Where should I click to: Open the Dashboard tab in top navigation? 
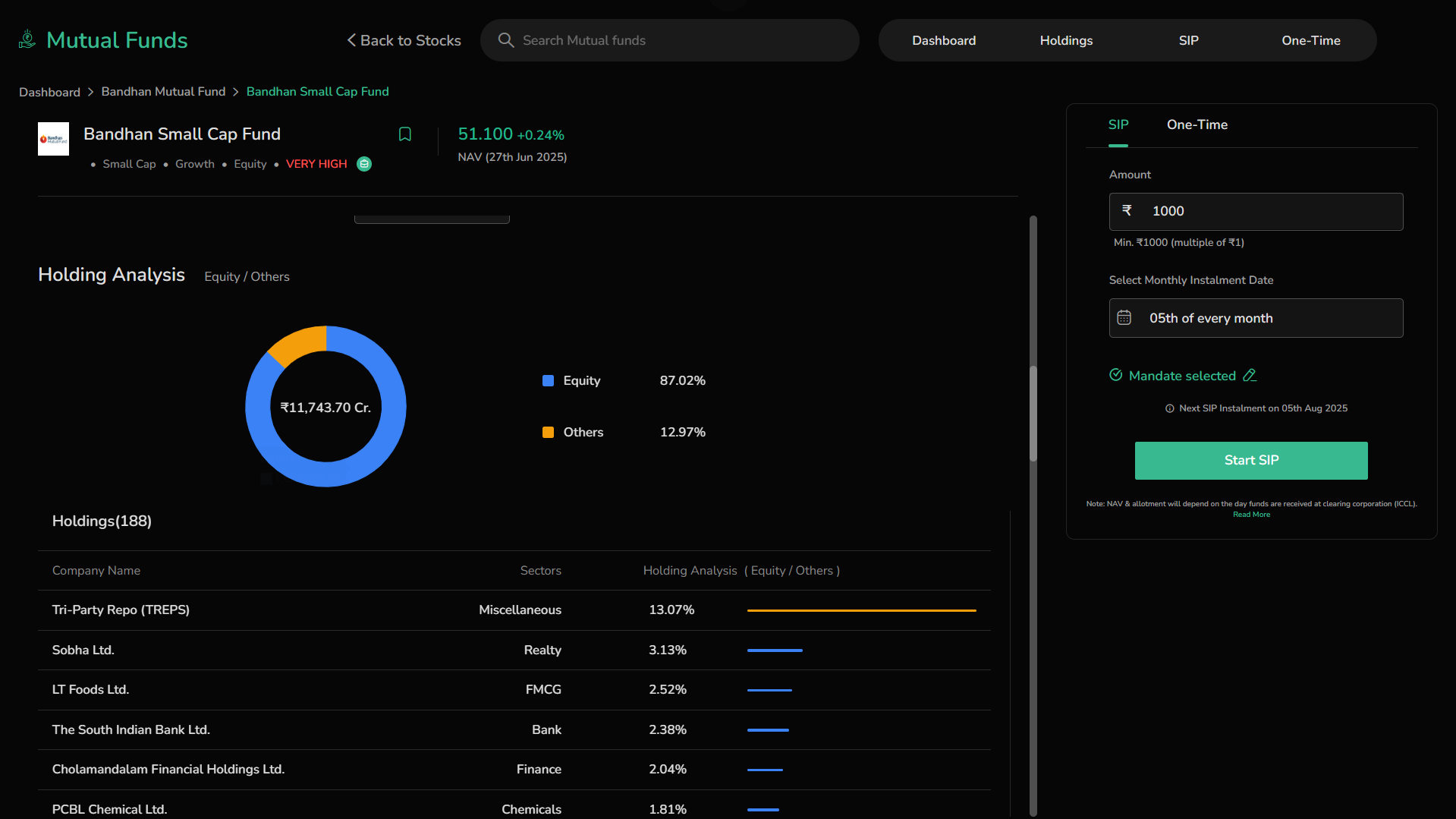click(944, 40)
